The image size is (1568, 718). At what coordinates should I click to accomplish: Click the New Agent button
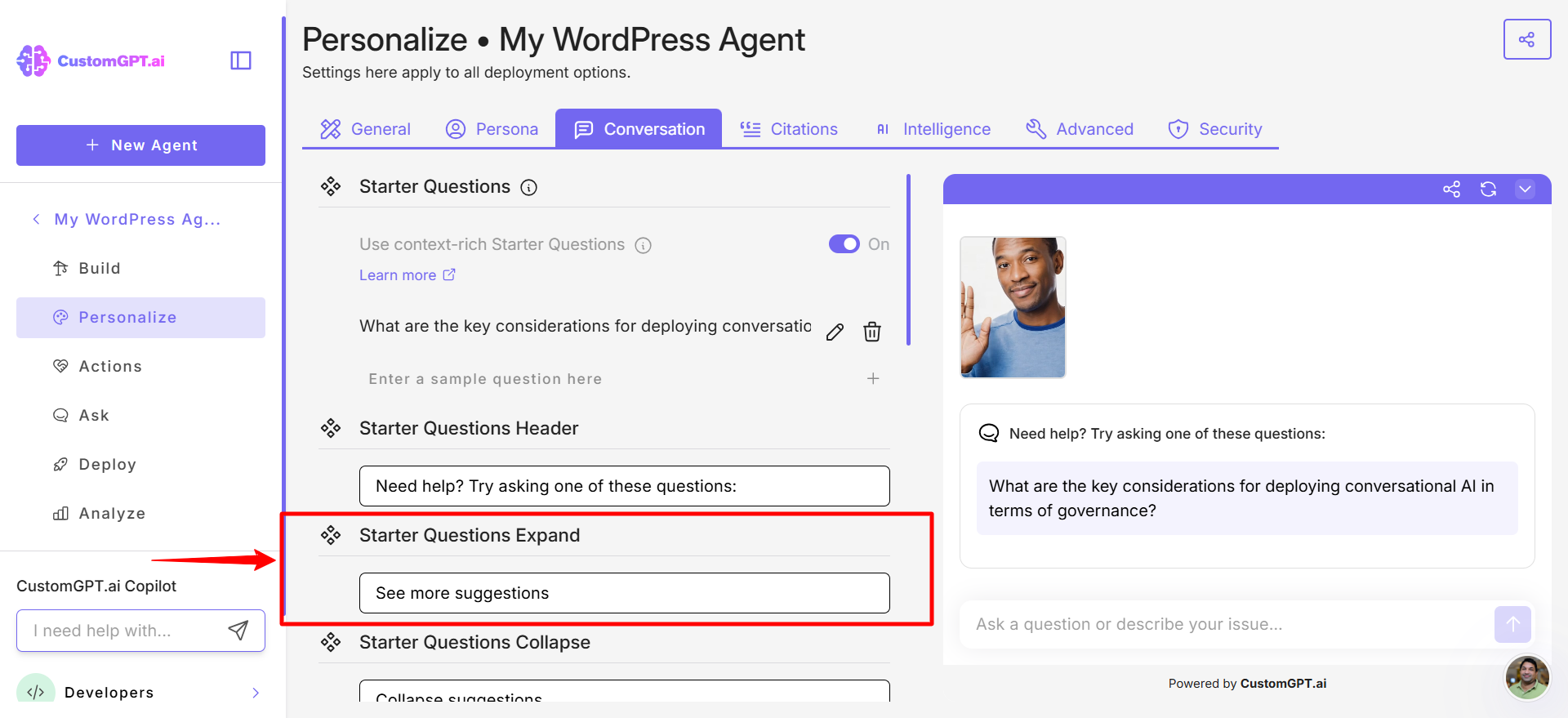pos(140,145)
